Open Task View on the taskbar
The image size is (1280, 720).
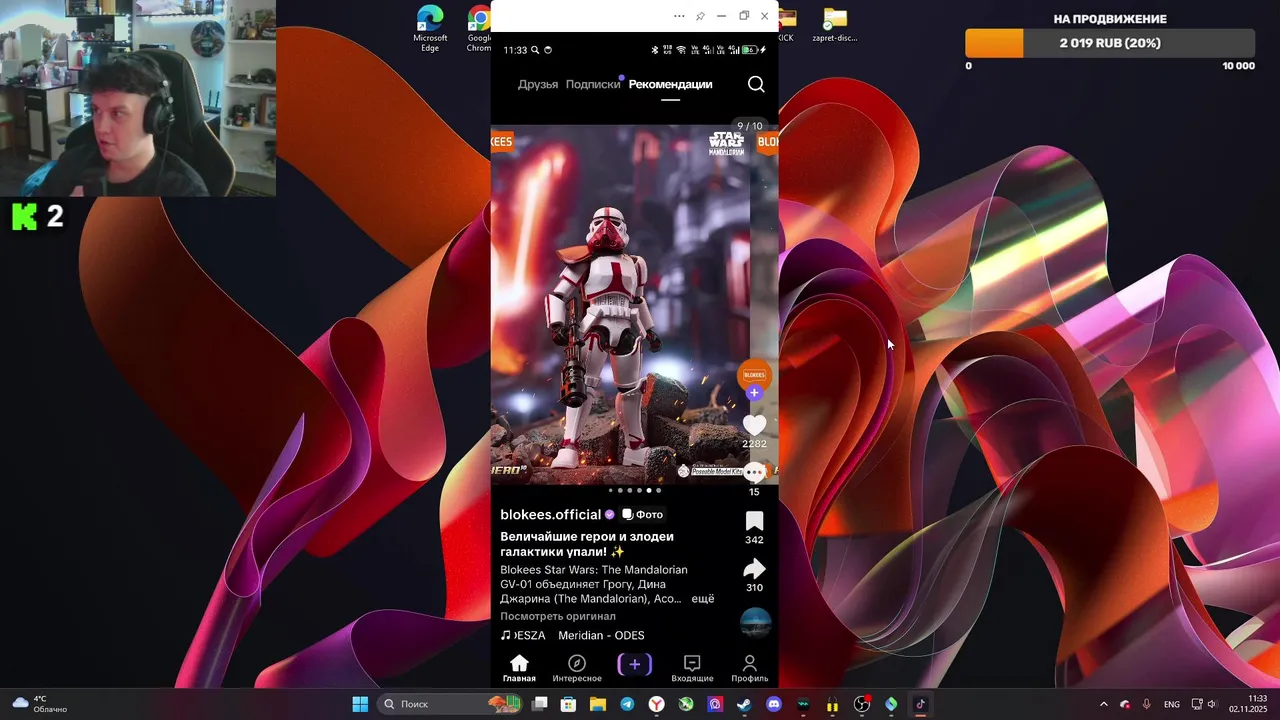540,704
